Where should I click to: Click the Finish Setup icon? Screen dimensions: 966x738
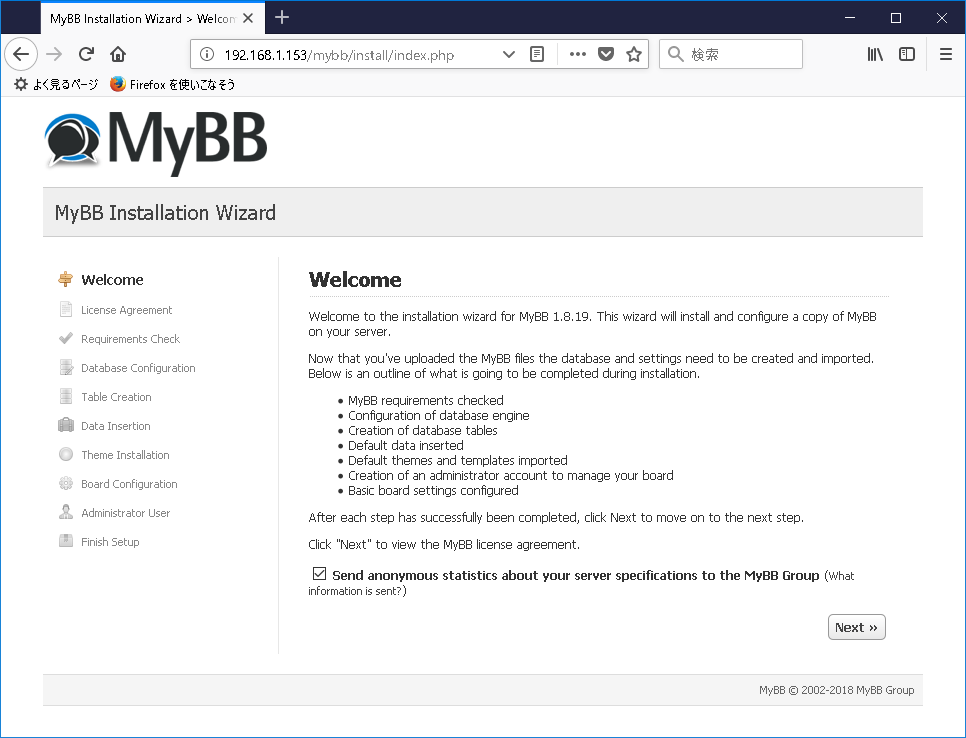point(66,541)
